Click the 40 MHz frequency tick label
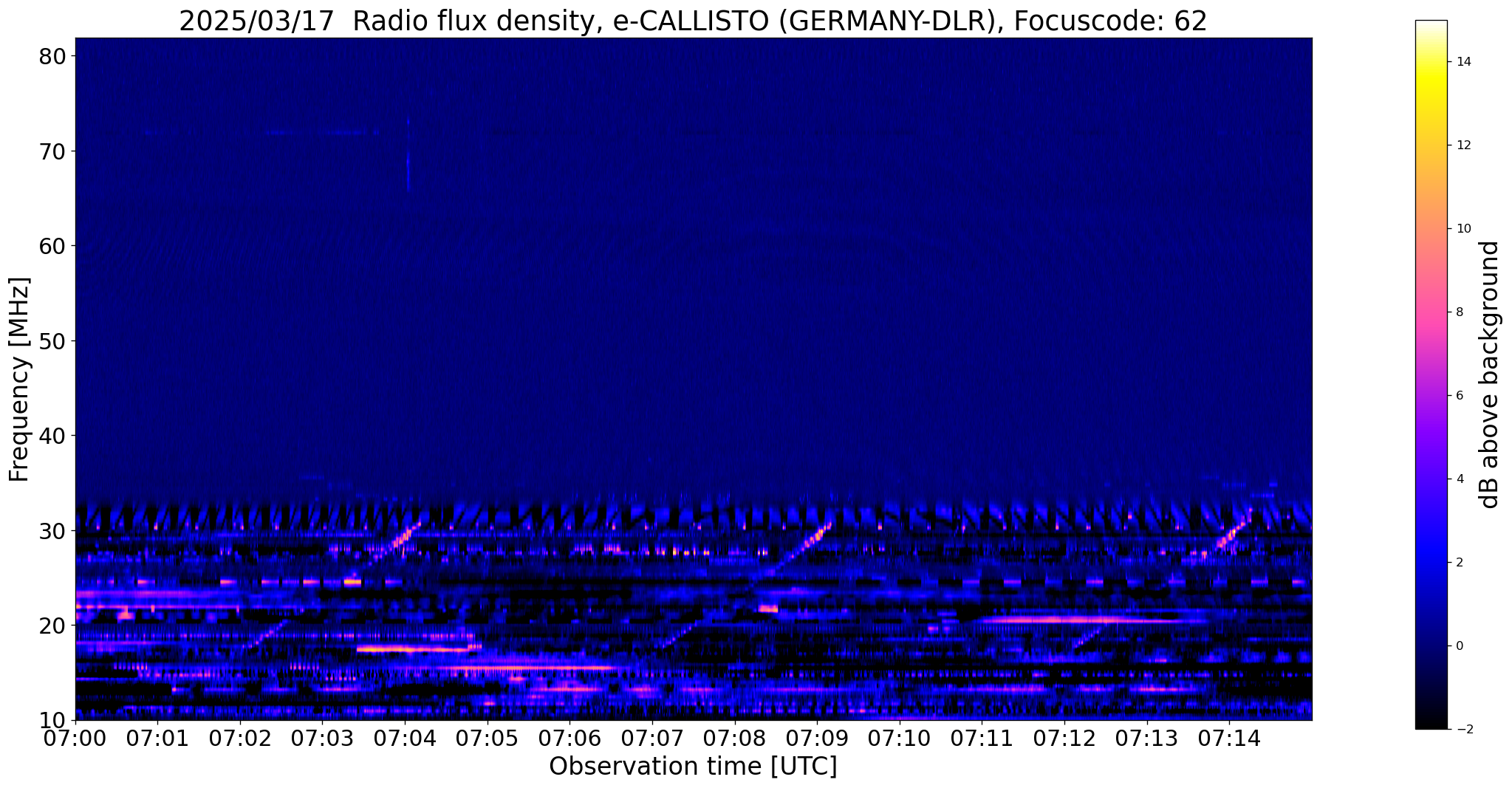Screen dimensions: 1512x788 tap(52, 436)
